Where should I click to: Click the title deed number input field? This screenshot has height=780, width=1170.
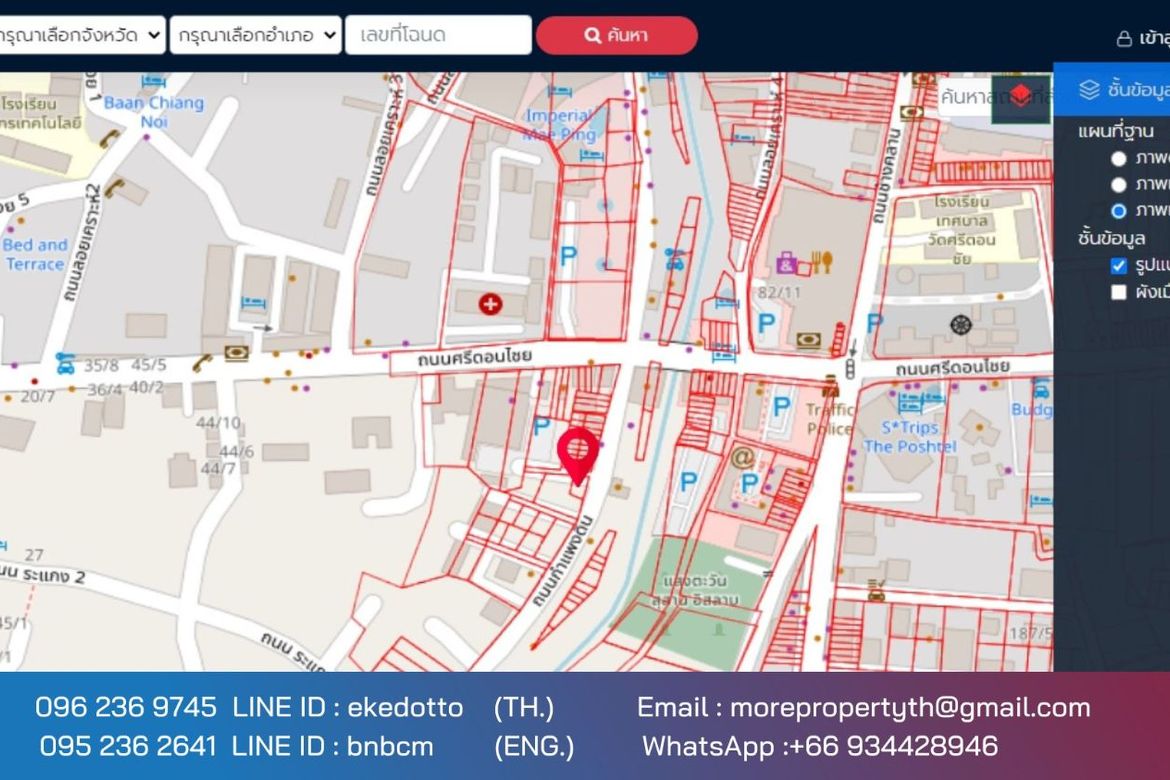click(438, 35)
